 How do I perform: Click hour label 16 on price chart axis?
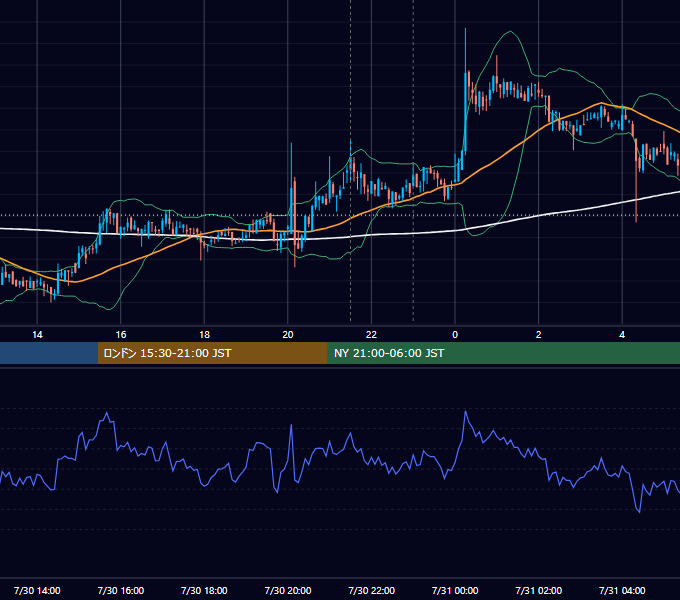click(x=121, y=334)
